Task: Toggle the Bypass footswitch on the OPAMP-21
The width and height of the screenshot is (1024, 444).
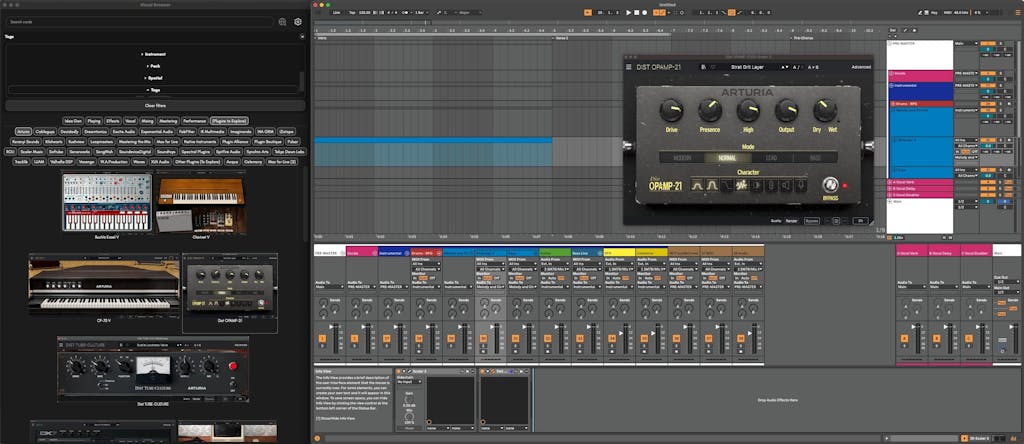Action: 830,184
